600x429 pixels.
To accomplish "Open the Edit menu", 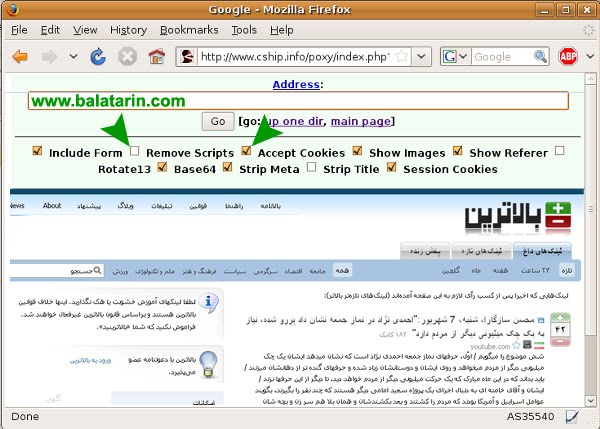I will pyautogui.click(x=50, y=30).
